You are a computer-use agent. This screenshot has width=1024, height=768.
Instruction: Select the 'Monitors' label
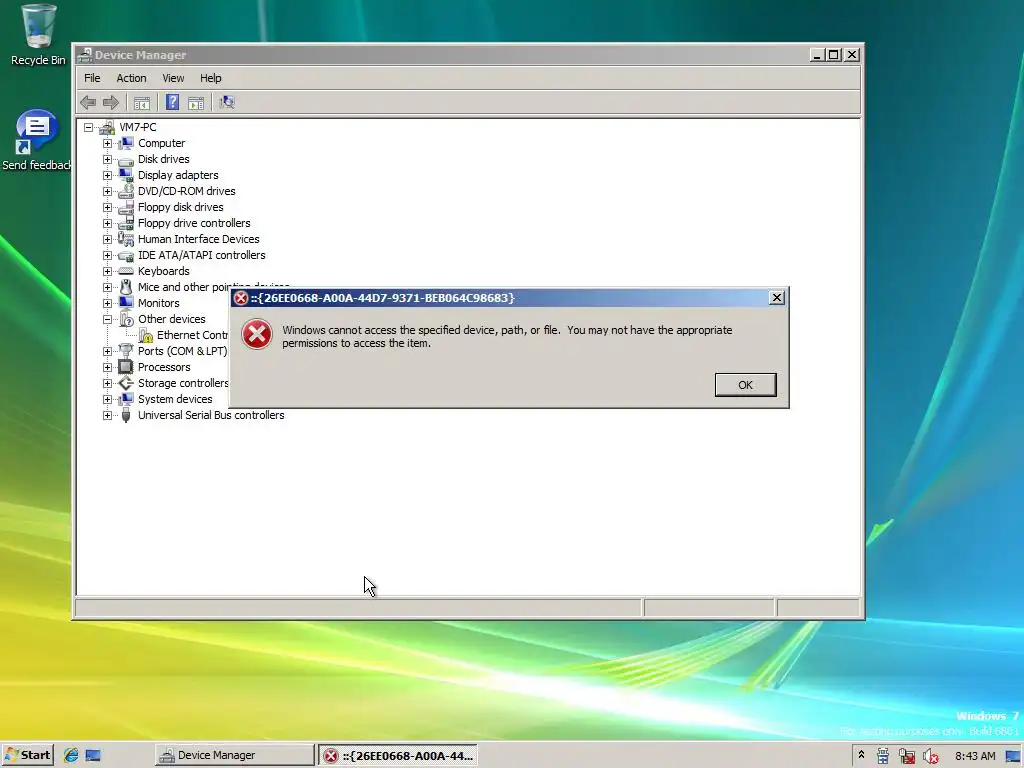tap(159, 303)
